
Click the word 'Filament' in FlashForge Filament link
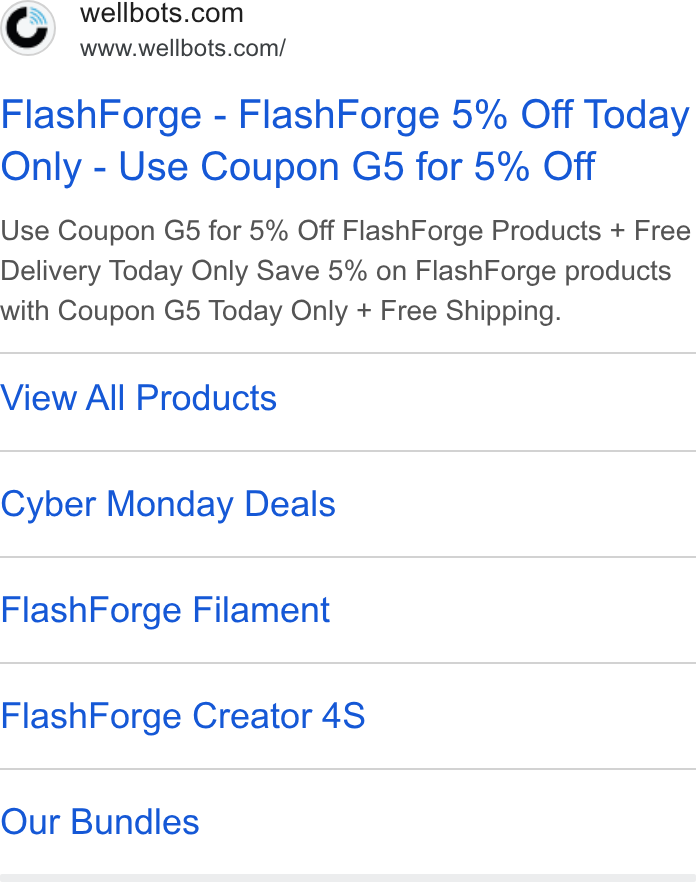[x=261, y=610]
